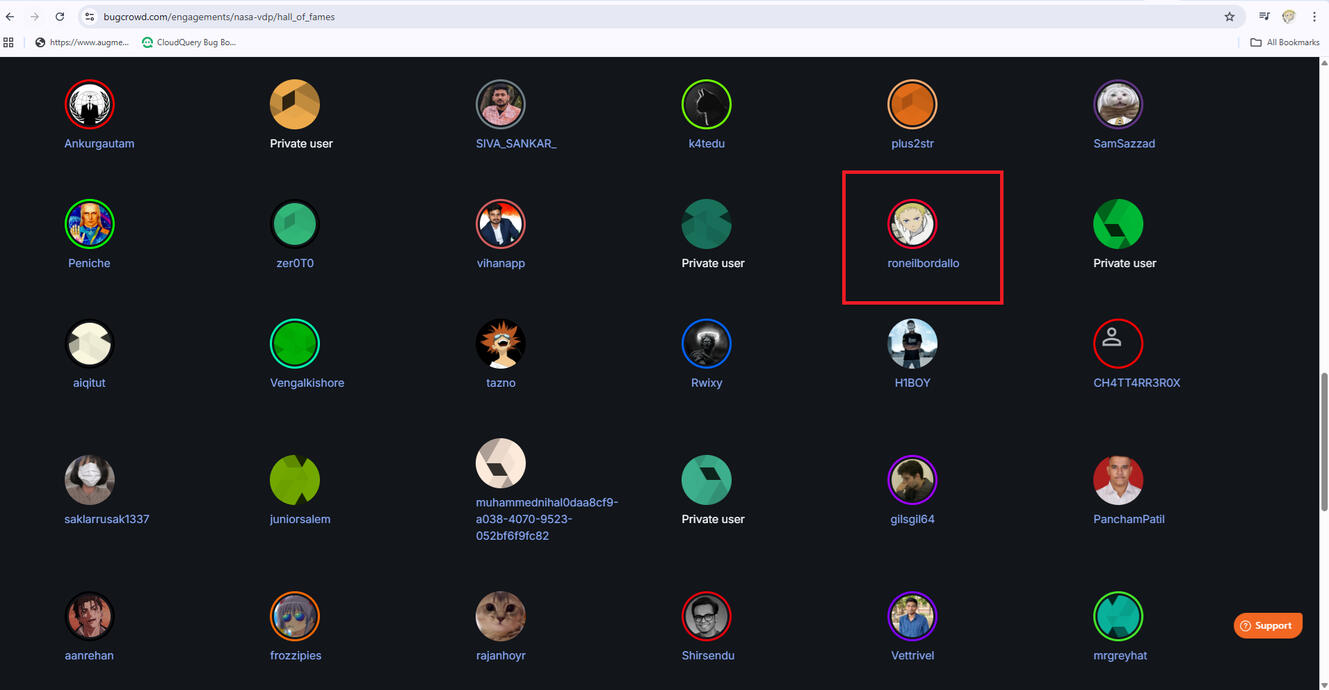
Task: Click the Rwixy username link
Action: (707, 383)
